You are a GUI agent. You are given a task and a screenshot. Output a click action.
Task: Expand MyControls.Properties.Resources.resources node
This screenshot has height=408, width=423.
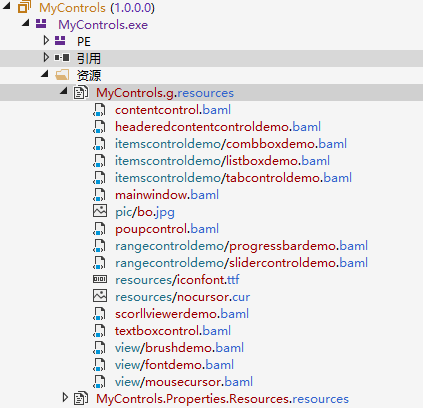click(x=65, y=397)
